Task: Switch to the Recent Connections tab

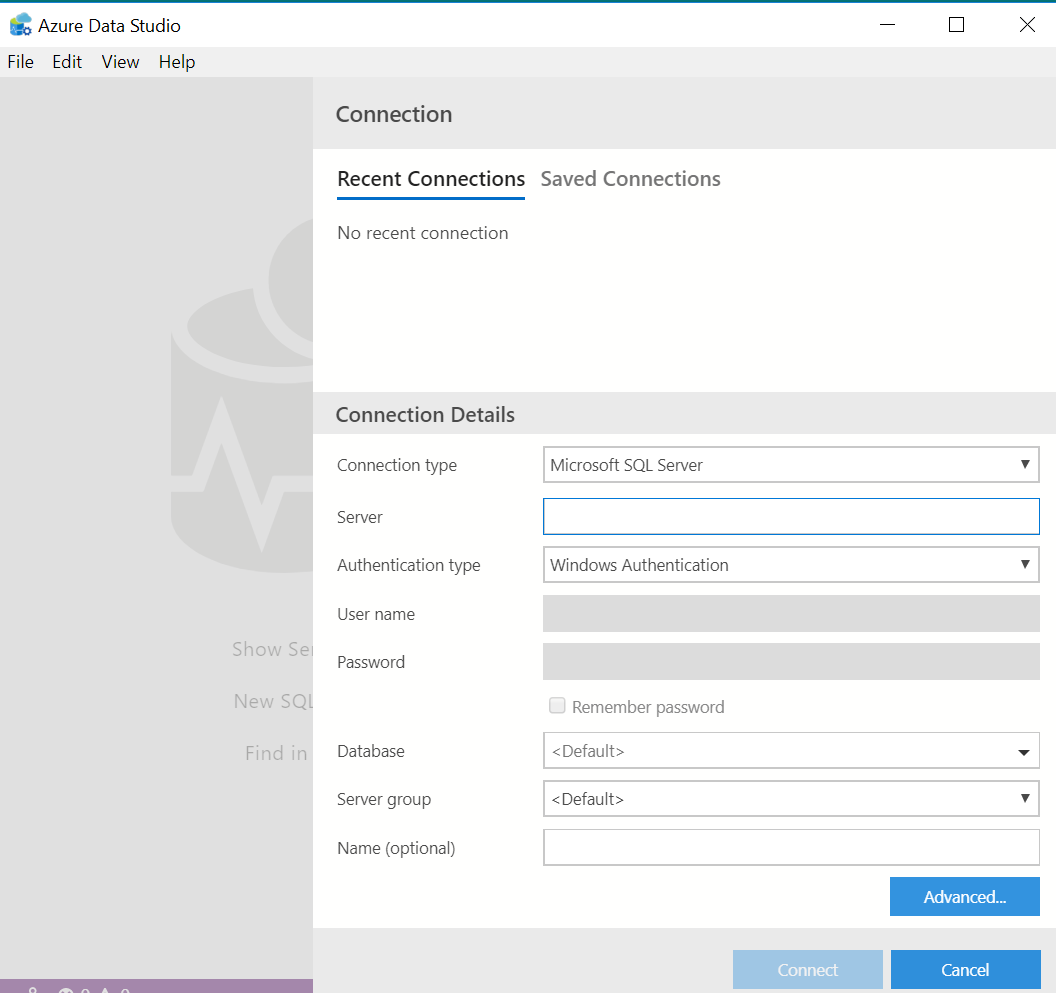Action: [x=431, y=179]
